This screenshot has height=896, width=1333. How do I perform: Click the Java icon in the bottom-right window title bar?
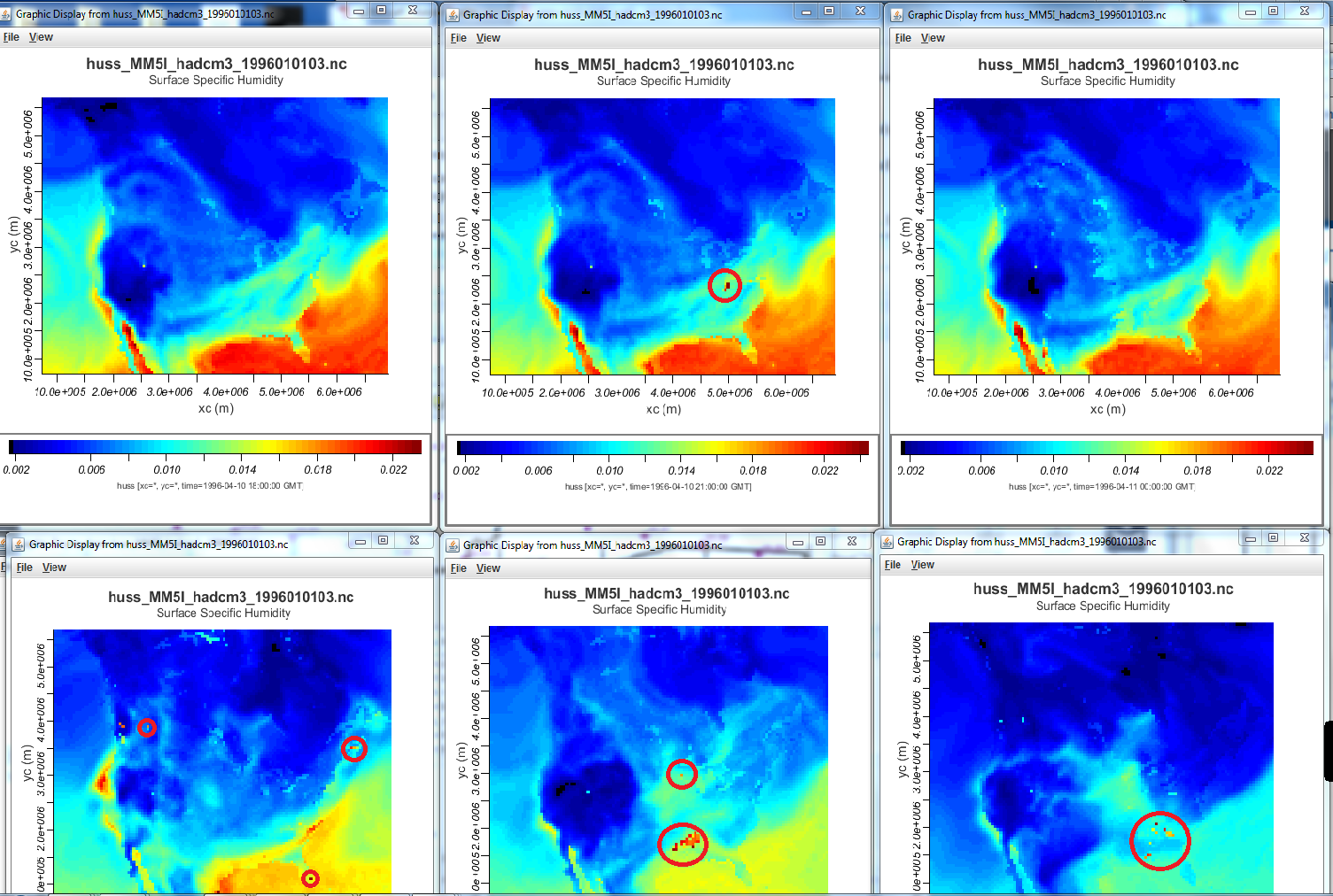coord(887,542)
